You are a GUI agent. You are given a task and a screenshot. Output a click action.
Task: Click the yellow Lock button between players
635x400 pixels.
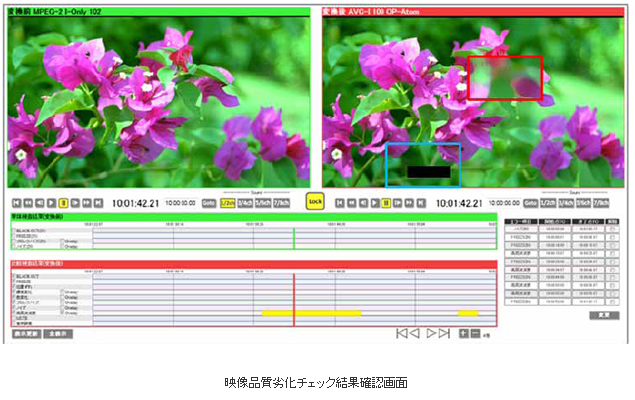click(x=315, y=201)
